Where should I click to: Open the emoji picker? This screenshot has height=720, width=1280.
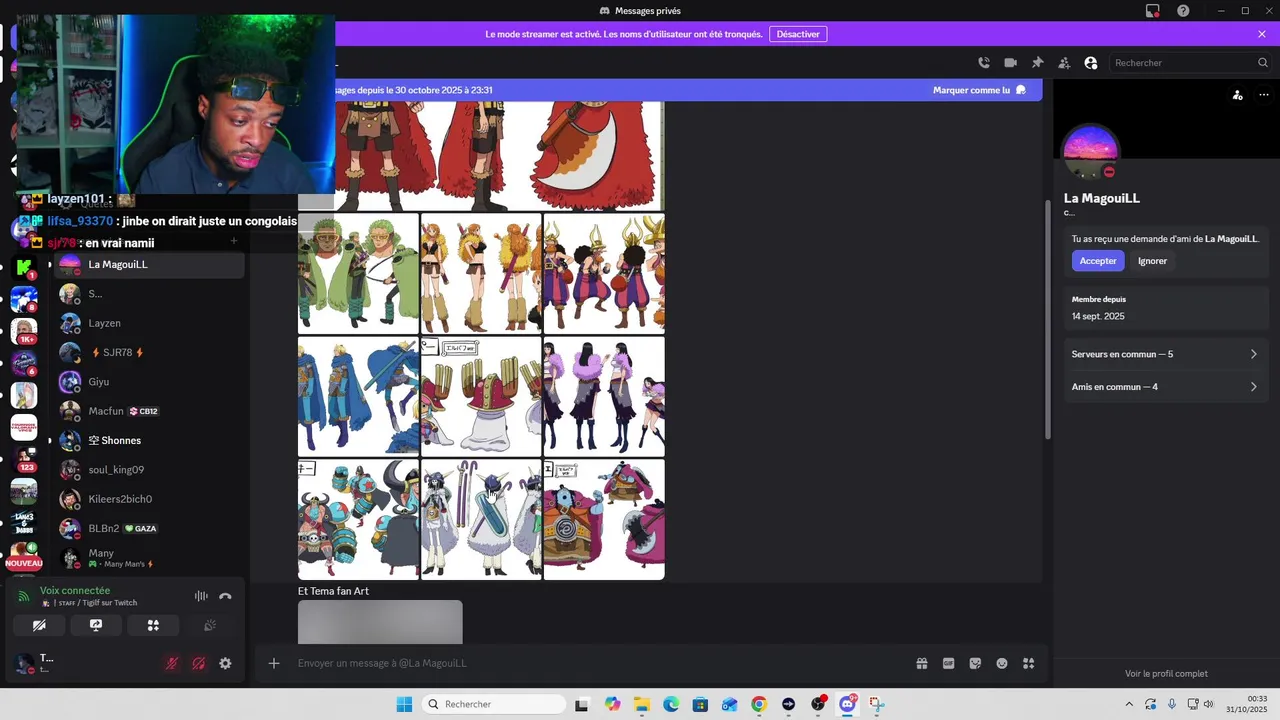pyautogui.click(x=1002, y=663)
